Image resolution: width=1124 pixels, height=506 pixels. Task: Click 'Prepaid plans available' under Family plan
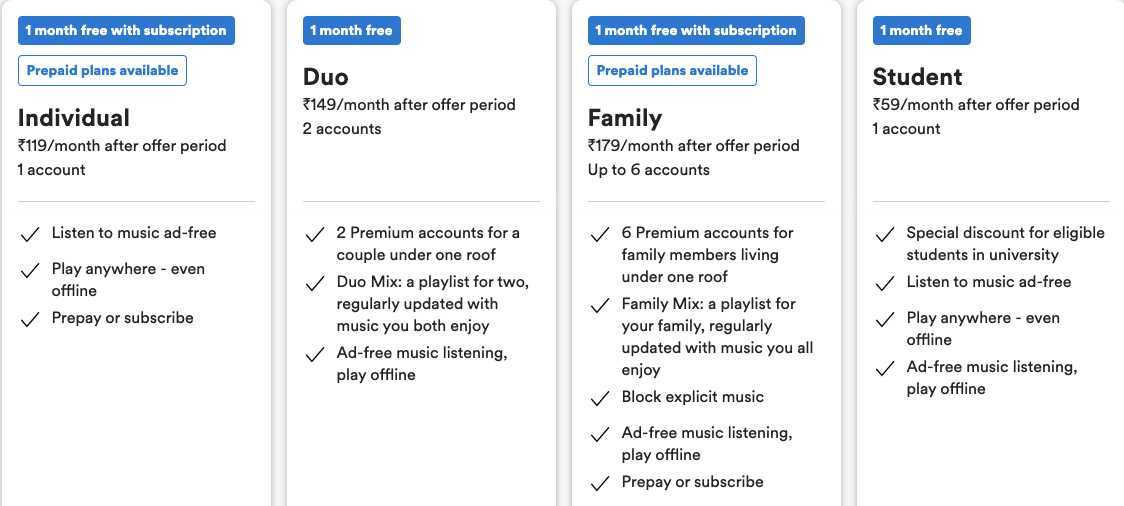tap(672, 70)
